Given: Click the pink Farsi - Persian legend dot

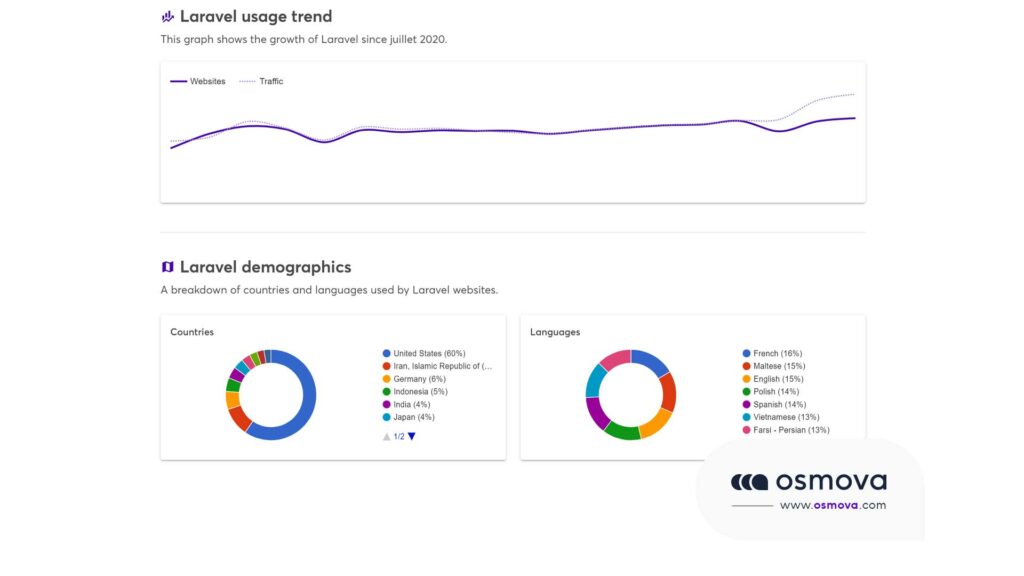Looking at the screenshot, I should (x=746, y=430).
